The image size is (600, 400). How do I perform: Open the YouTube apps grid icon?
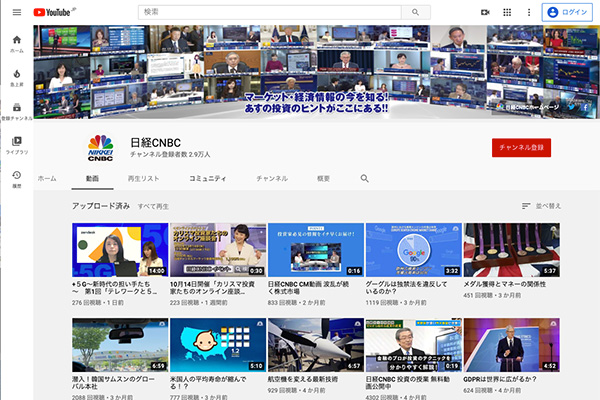tap(507, 12)
